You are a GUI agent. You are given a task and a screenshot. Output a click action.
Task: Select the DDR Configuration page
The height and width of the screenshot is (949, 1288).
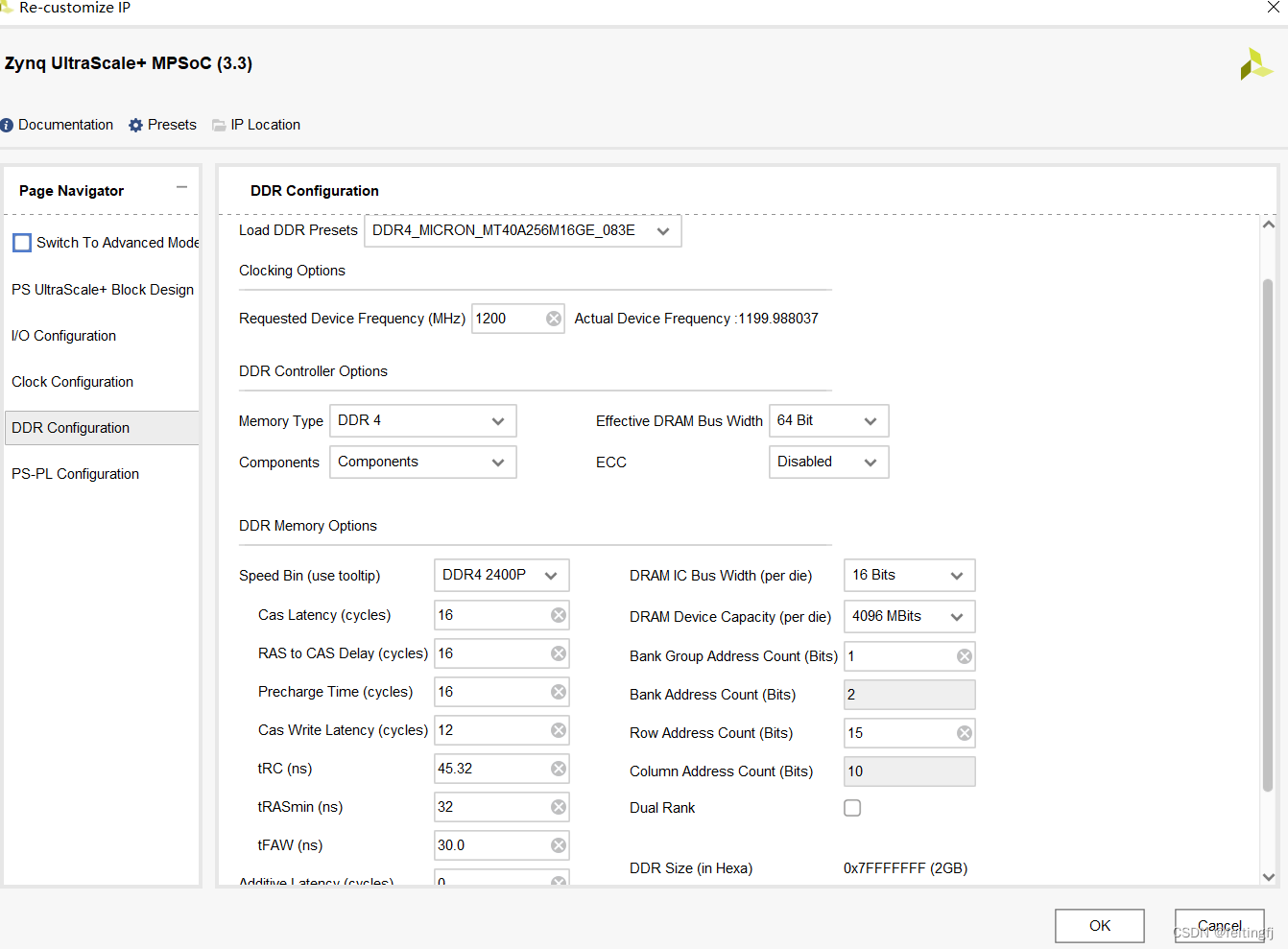(x=102, y=428)
